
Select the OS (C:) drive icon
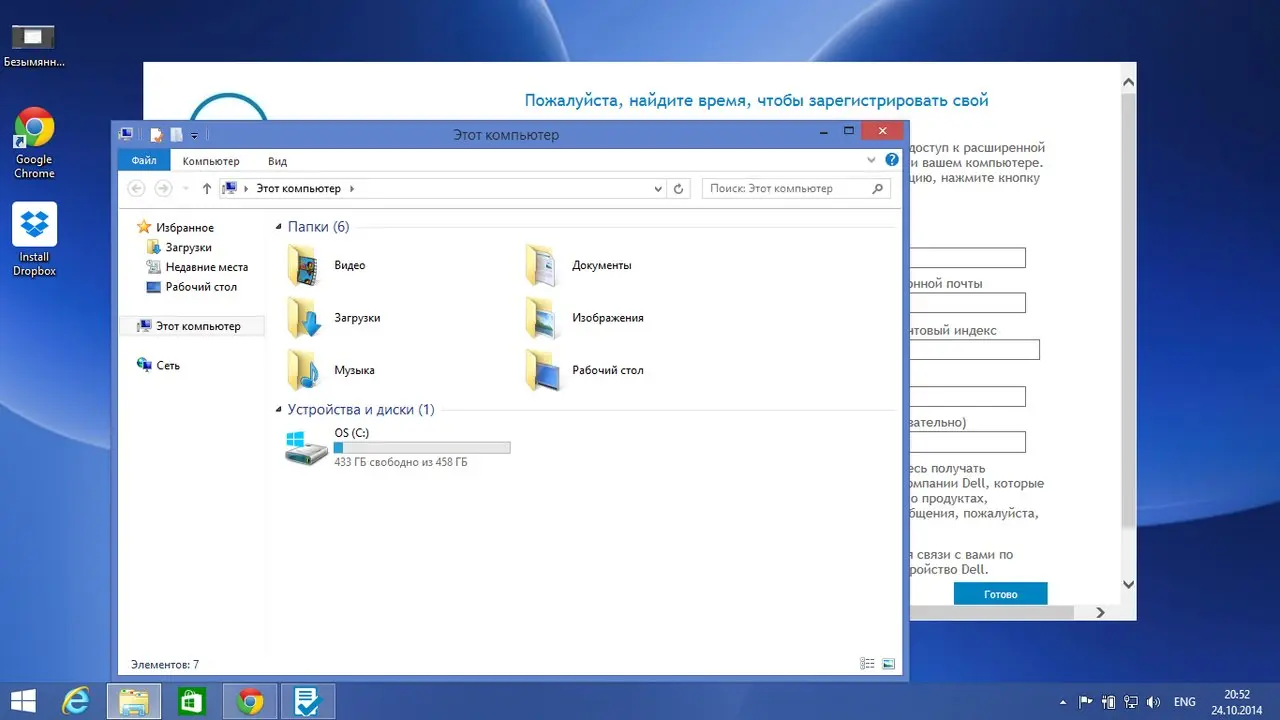305,448
